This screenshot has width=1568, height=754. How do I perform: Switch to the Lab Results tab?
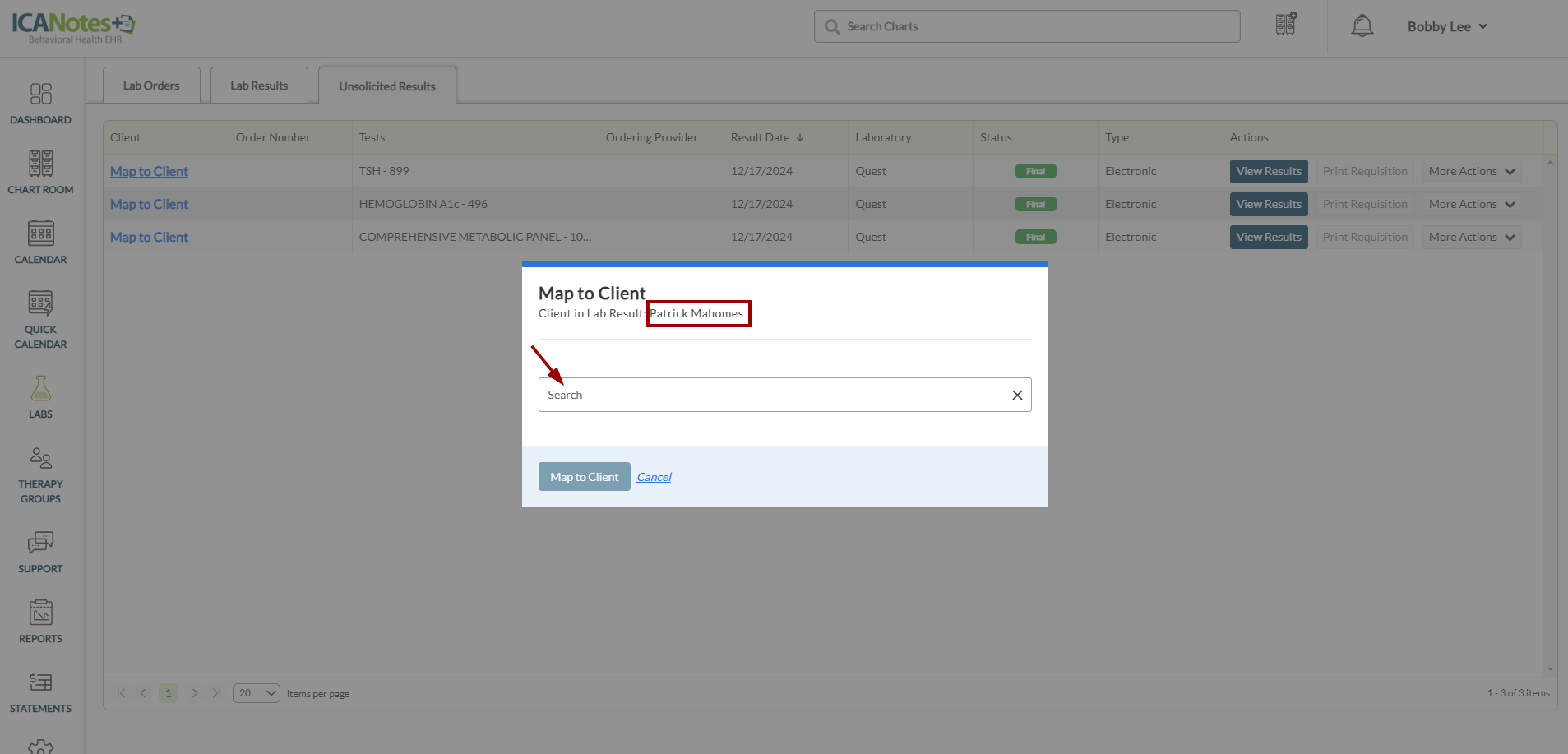click(x=259, y=86)
